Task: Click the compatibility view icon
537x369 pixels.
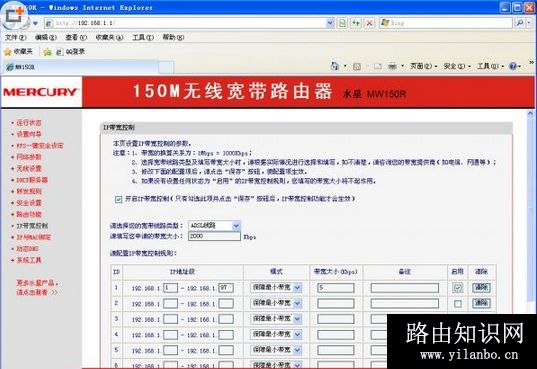Action: click(342, 23)
